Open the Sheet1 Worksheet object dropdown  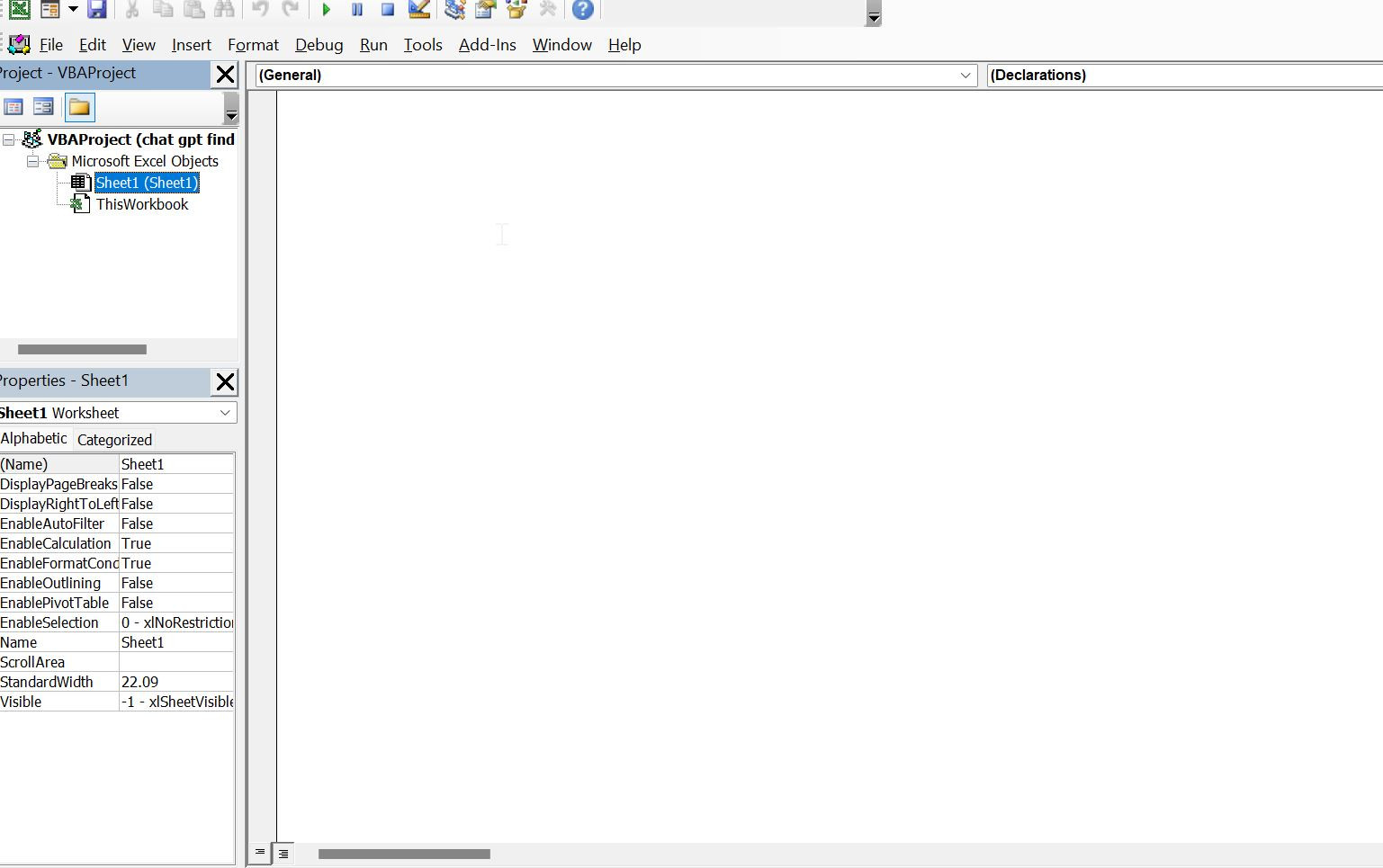click(x=225, y=413)
